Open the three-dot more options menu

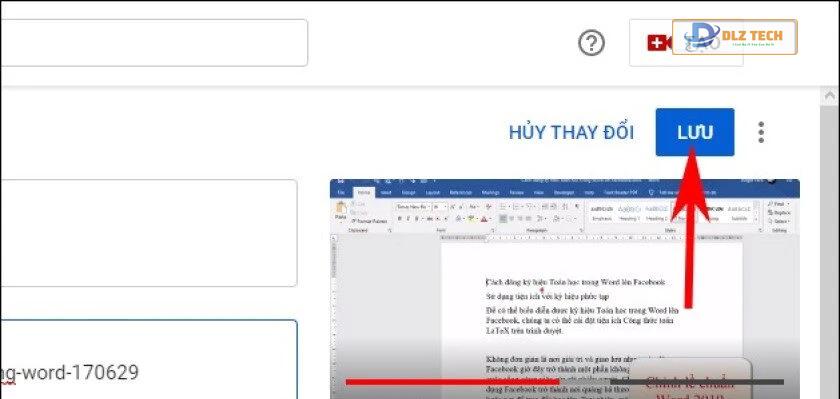click(x=761, y=132)
